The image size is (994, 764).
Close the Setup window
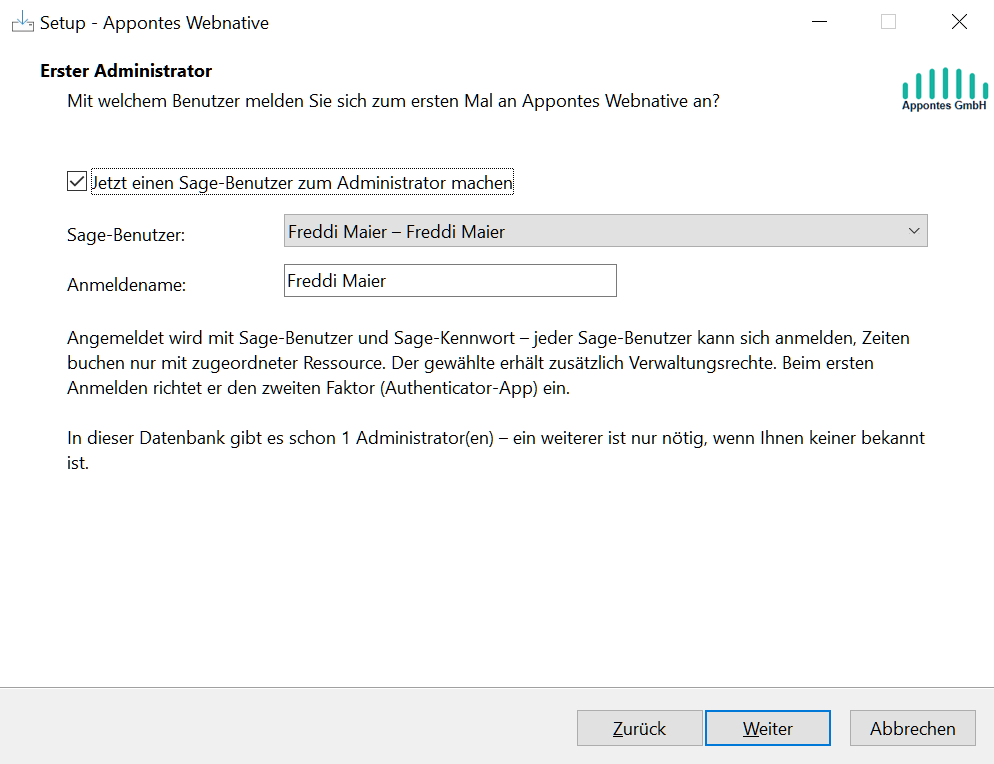[x=959, y=22]
